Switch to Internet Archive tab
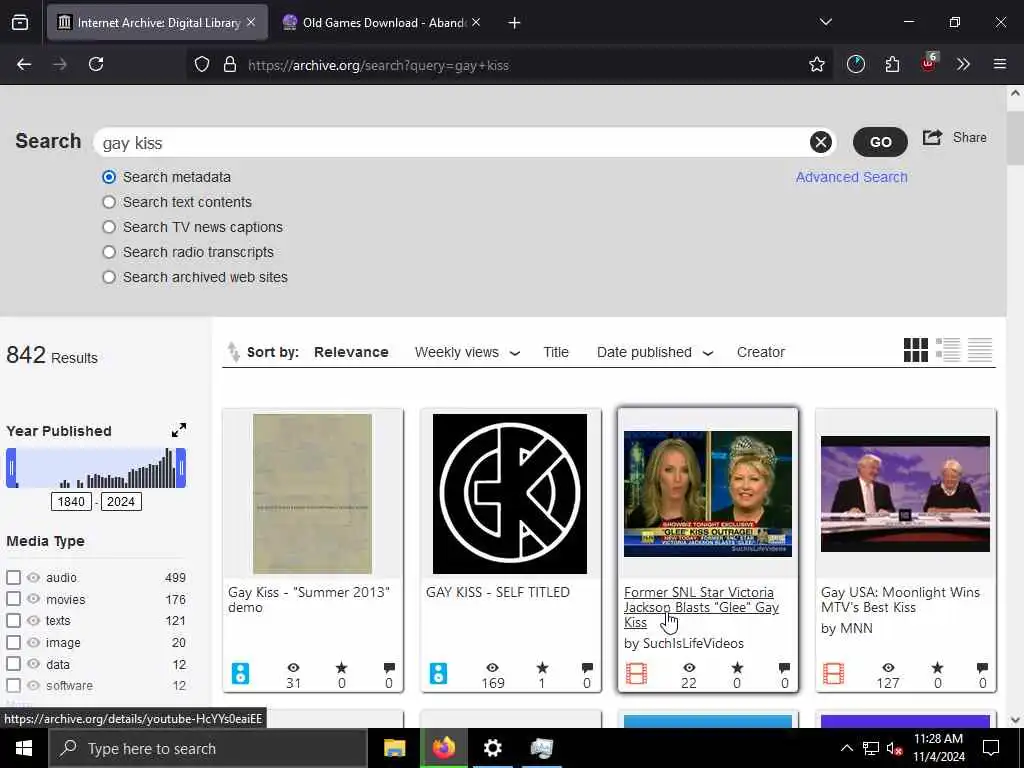The image size is (1024, 768). click(x=157, y=22)
